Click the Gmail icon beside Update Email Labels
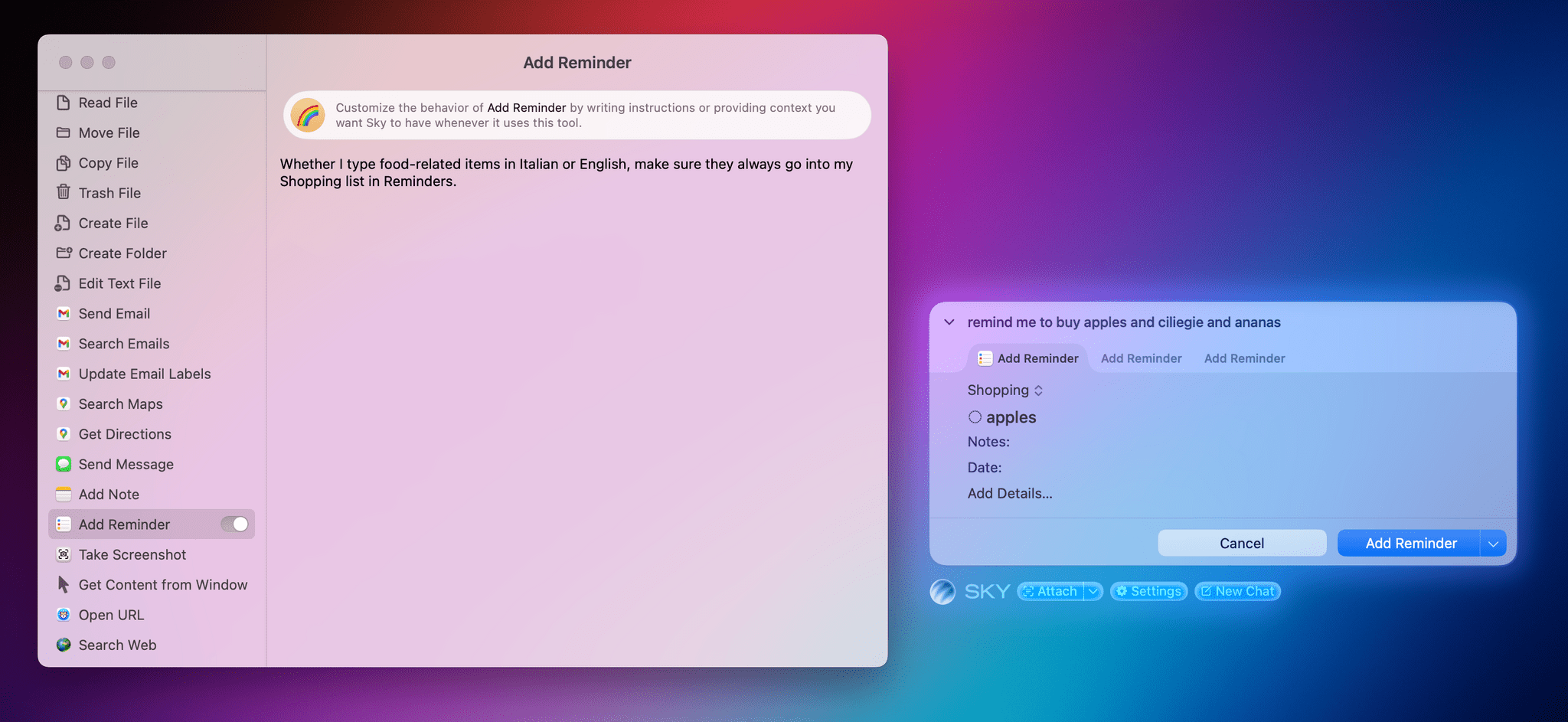The height and width of the screenshot is (722, 1568). [64, 374]
